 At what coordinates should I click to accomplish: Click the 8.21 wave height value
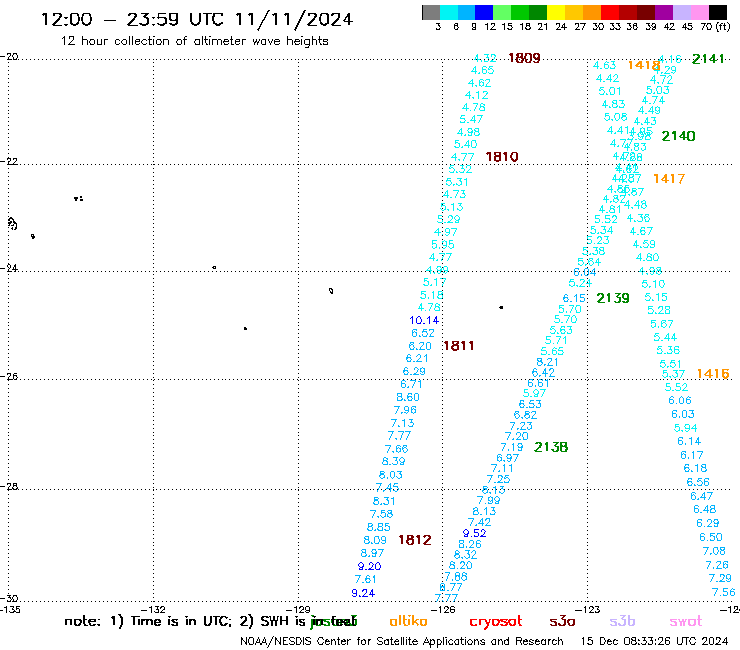point(547,362)
